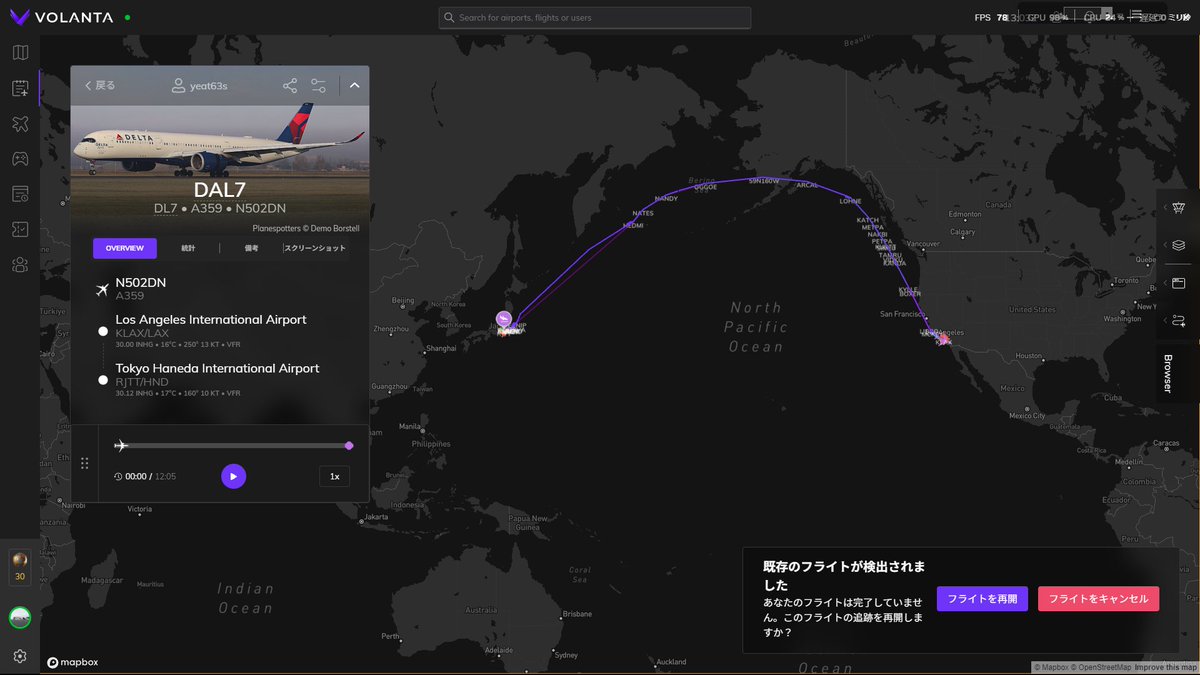Click the user icon beside yeat63s
The image size is (1200, 675).
click(x=178, y=86)
